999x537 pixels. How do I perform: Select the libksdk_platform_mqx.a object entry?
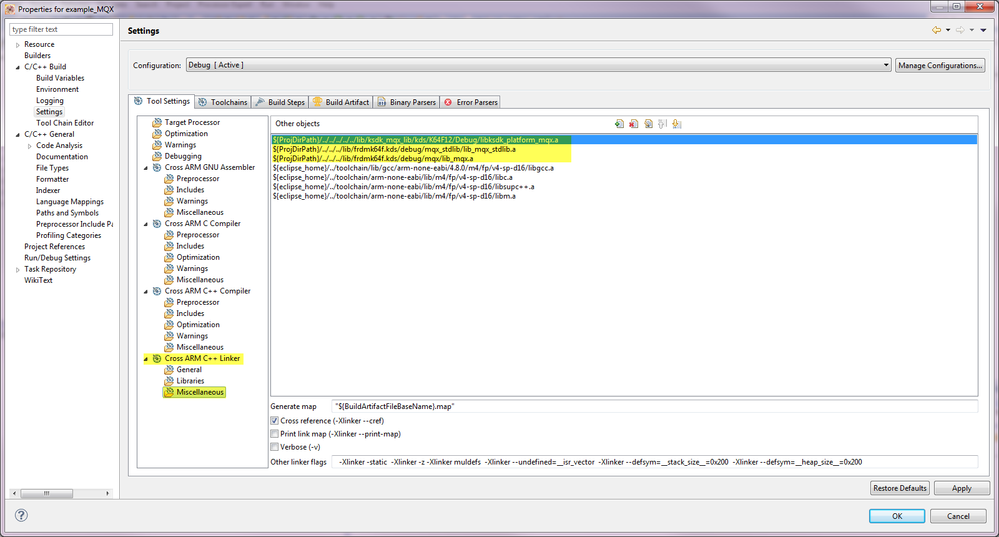point(624,140)
